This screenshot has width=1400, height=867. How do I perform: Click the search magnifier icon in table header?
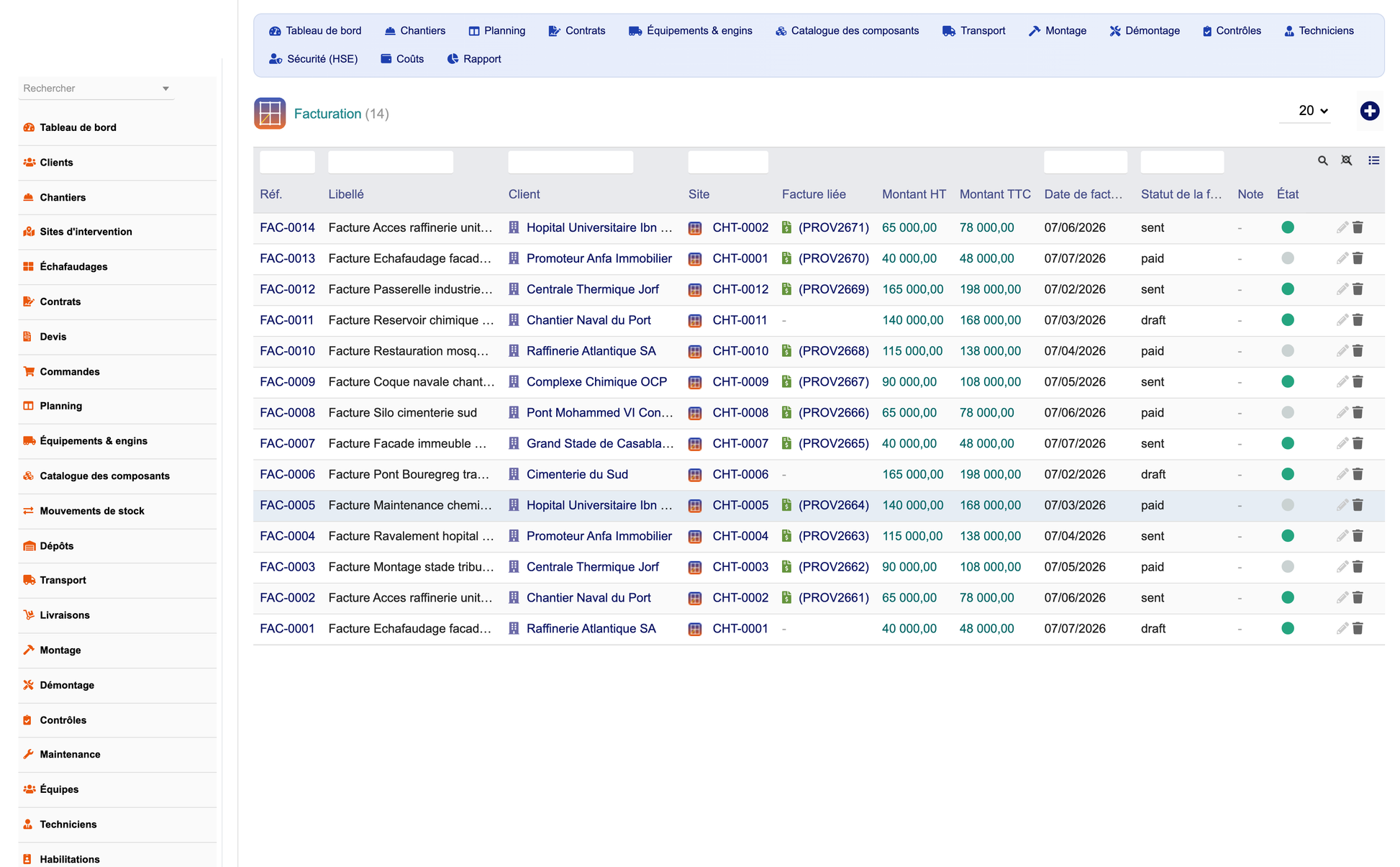tap(1322, 160)
